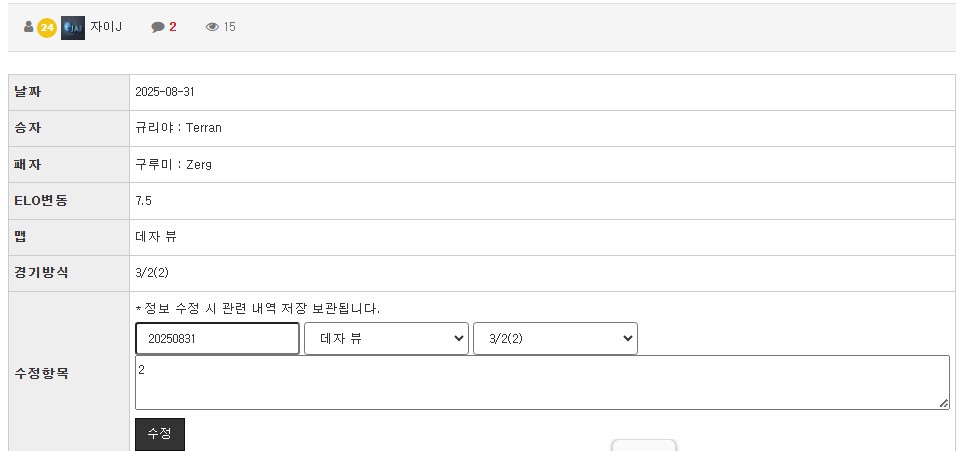Click the view count number 15
The width and height of the screenshot is (960, 451).
pyautogui.click(x=229, y=27)
